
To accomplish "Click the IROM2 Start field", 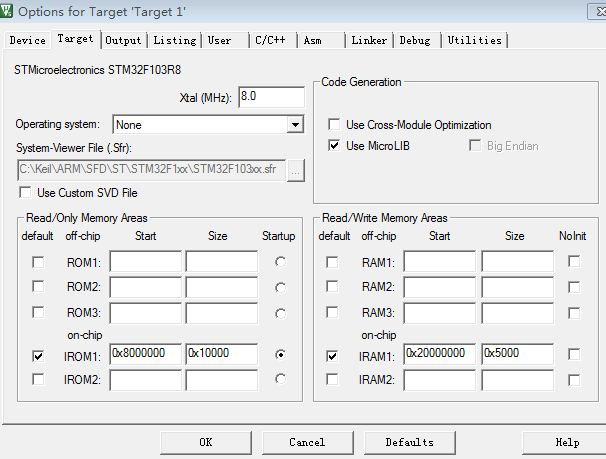I will [146, 380].
